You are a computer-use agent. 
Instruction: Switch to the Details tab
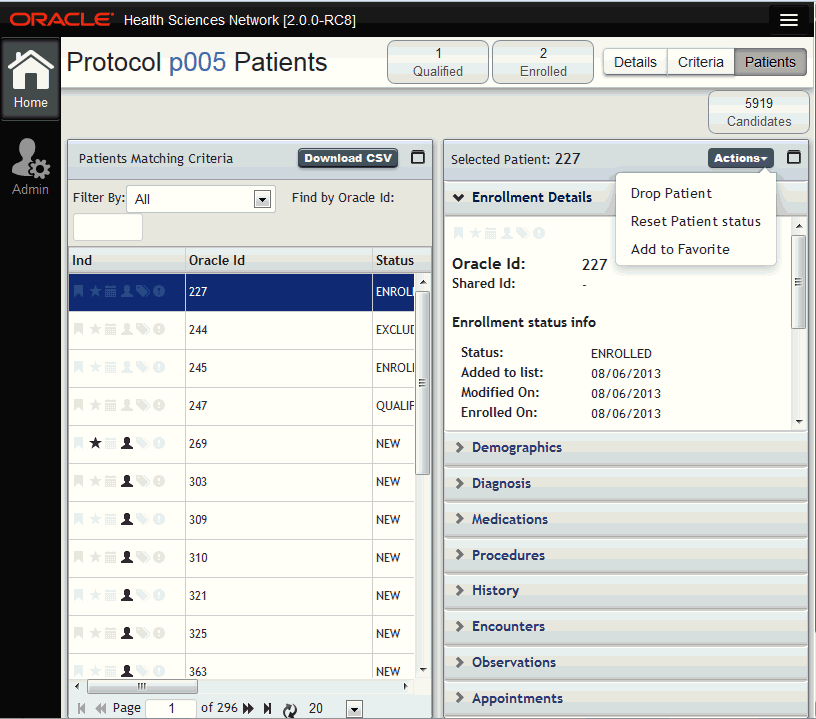[x=635, y=62]
